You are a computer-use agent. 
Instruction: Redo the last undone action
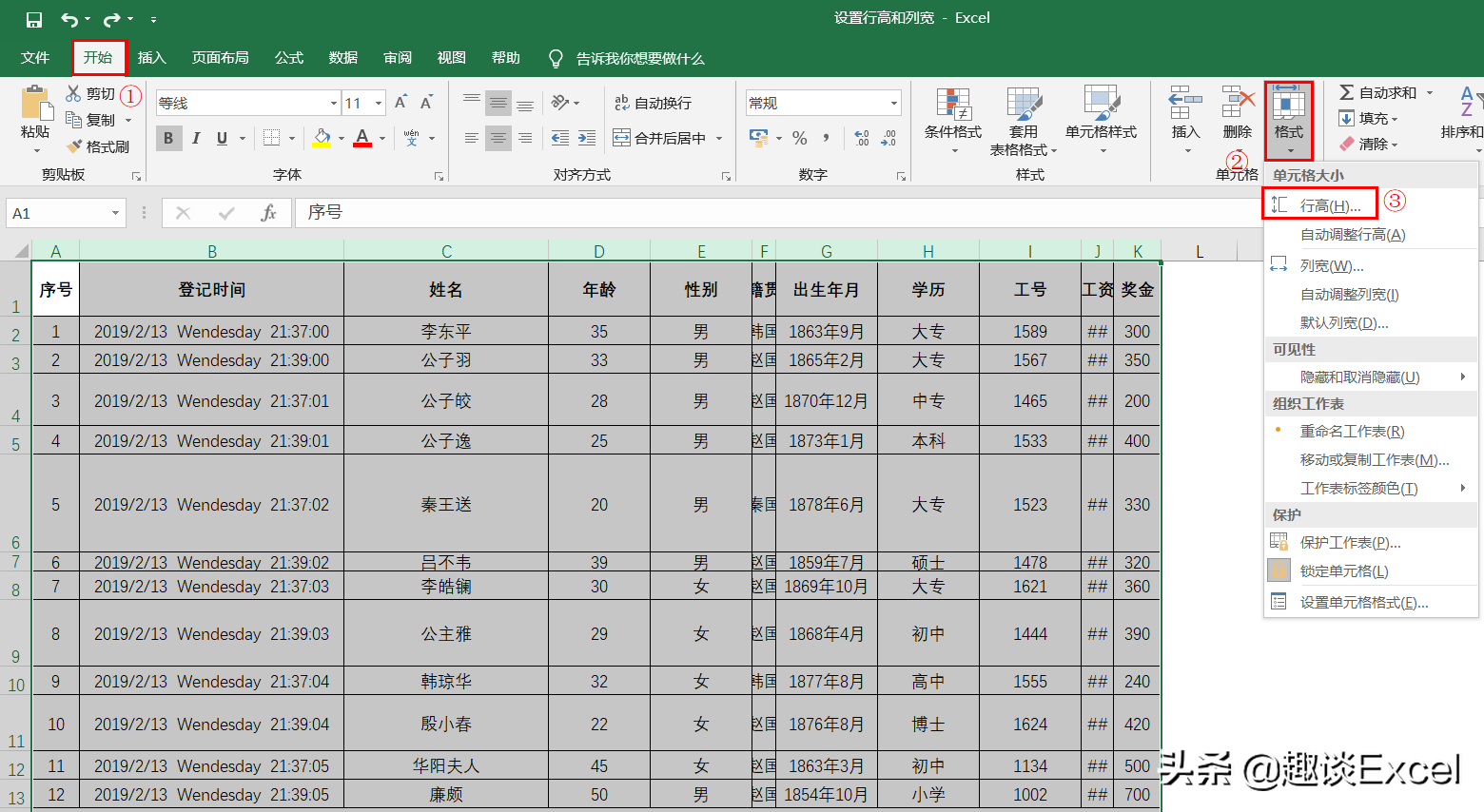click(112, 19)
